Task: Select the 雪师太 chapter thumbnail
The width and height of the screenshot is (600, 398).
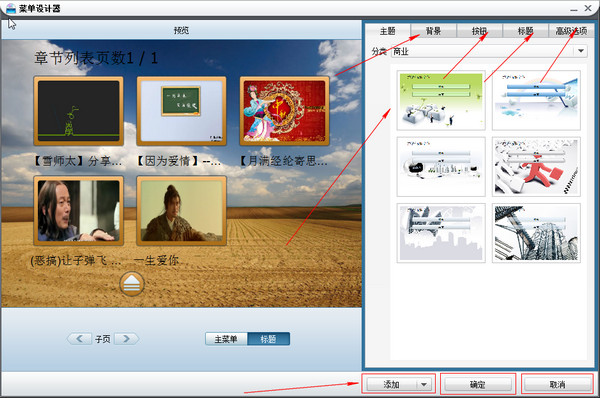Action: [78, 111]
